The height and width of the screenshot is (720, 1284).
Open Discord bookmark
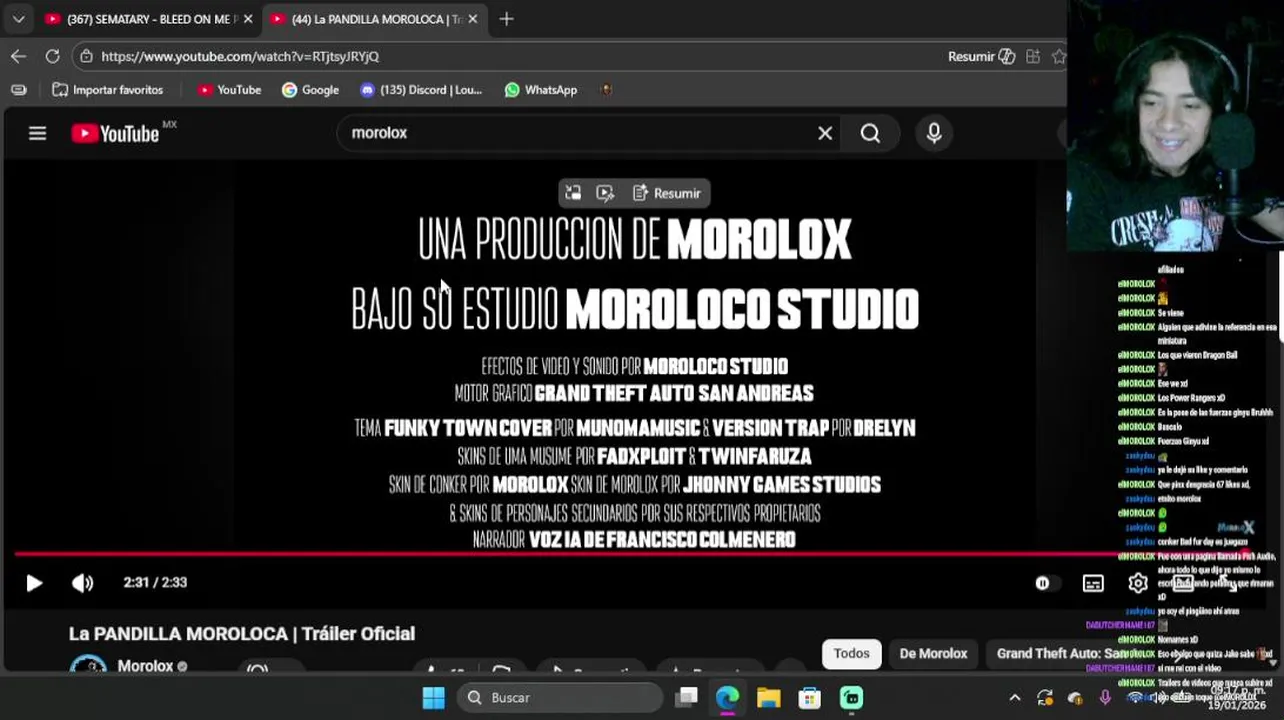(420, 90)
